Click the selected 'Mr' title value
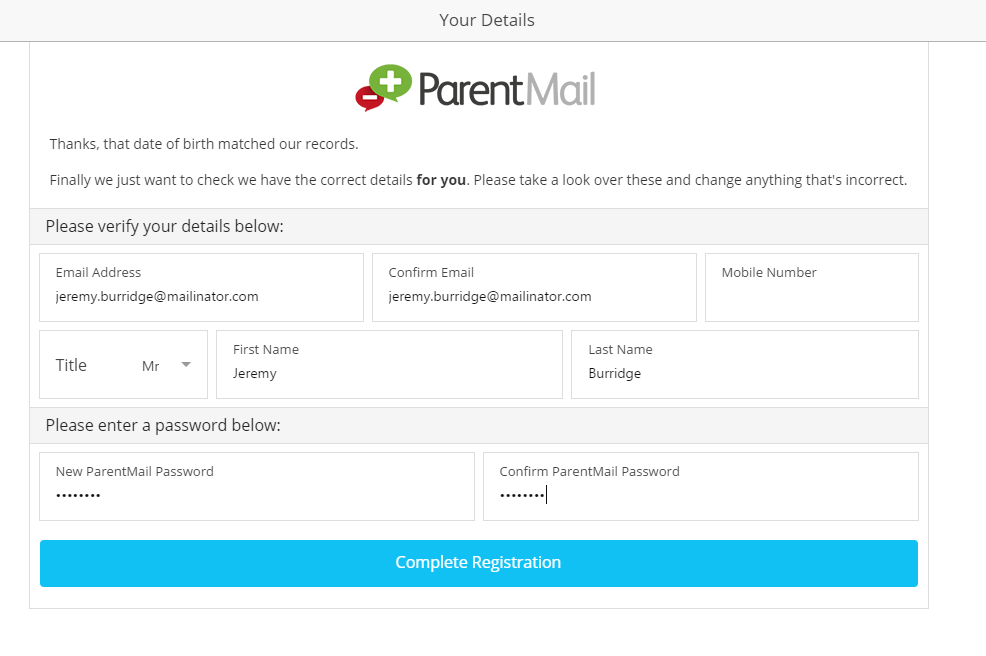 151,366
